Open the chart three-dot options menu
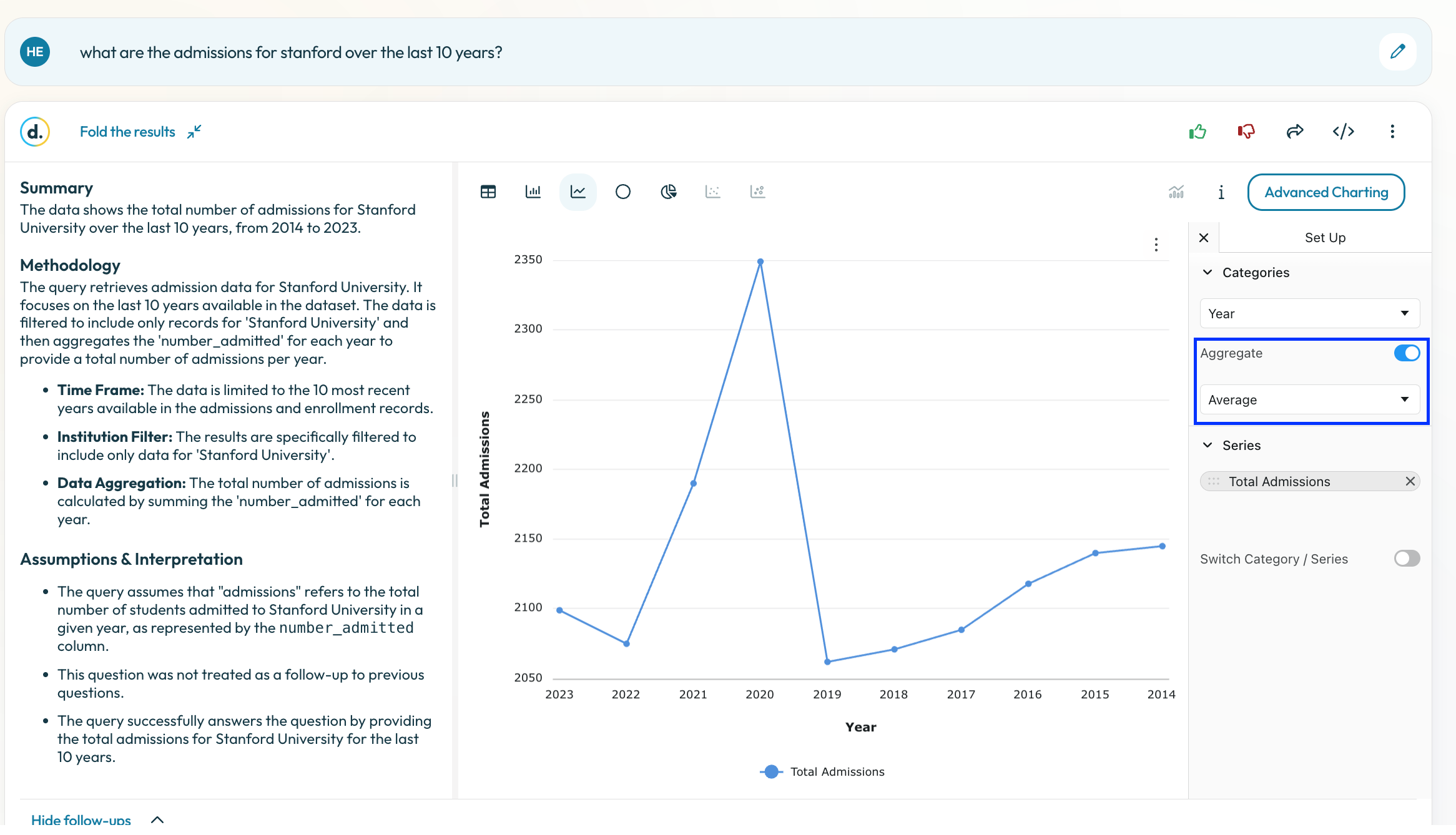1456x835 pixels. click(x=1156, y=245)
